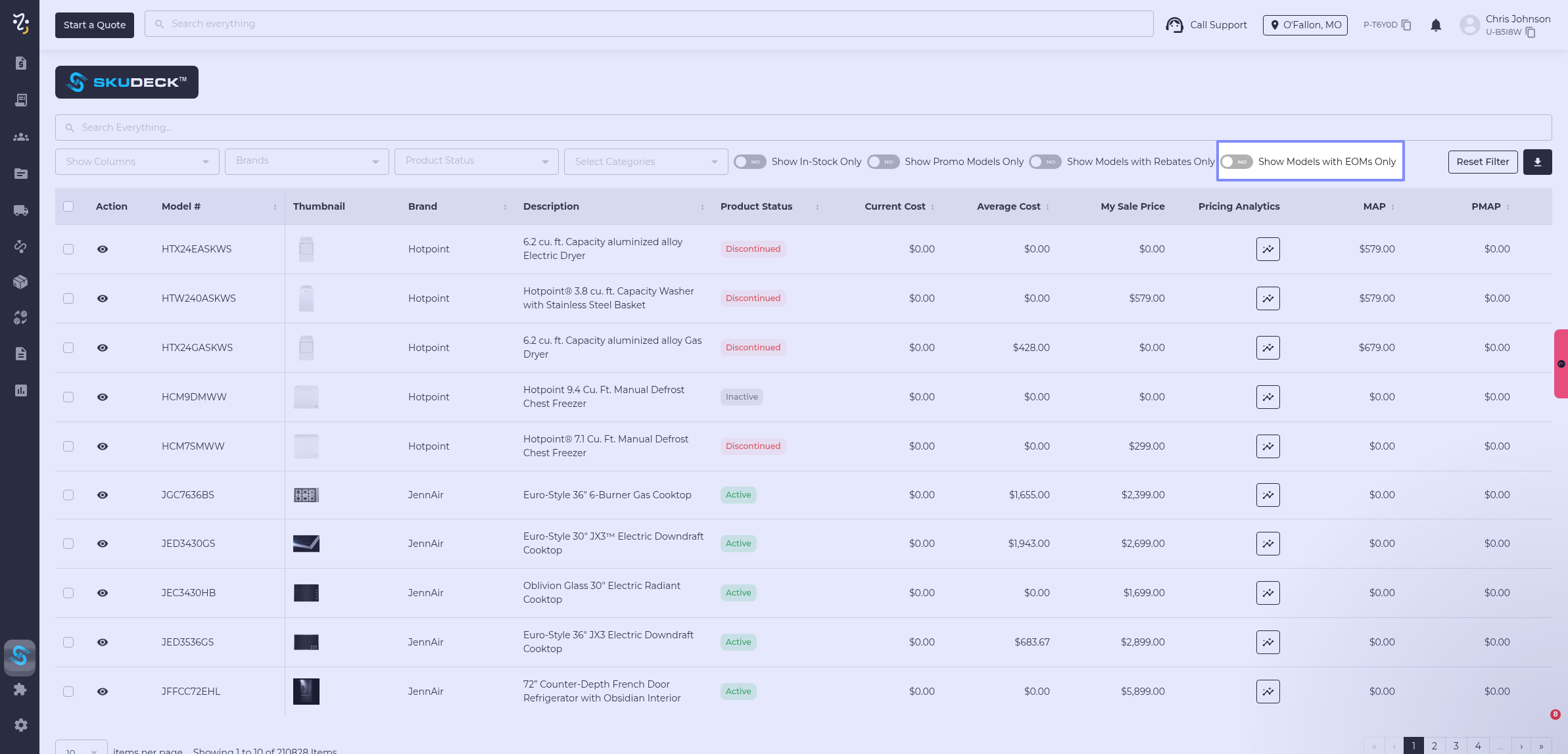This screenshot has height=754, width=1568.
Task: Enable Show Models with EOMs Only
Action: point(1236,162)
